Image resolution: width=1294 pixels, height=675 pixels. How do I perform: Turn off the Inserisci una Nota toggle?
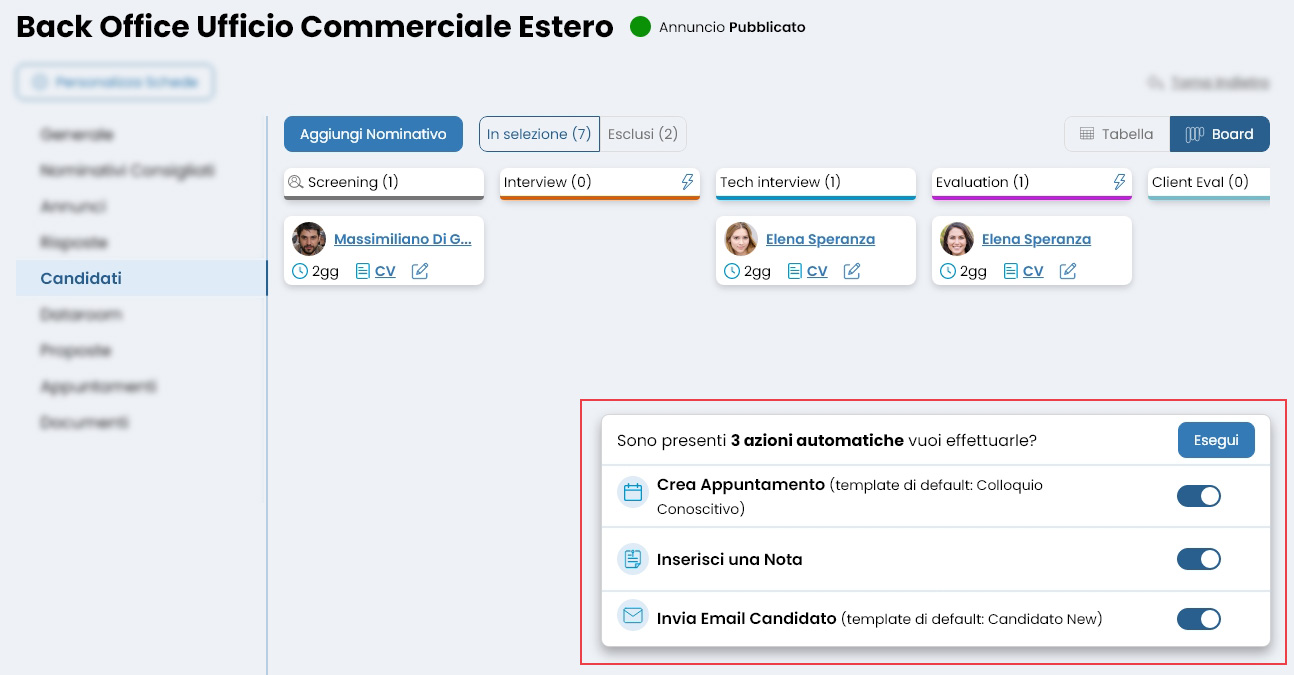tap(1198, 559)
